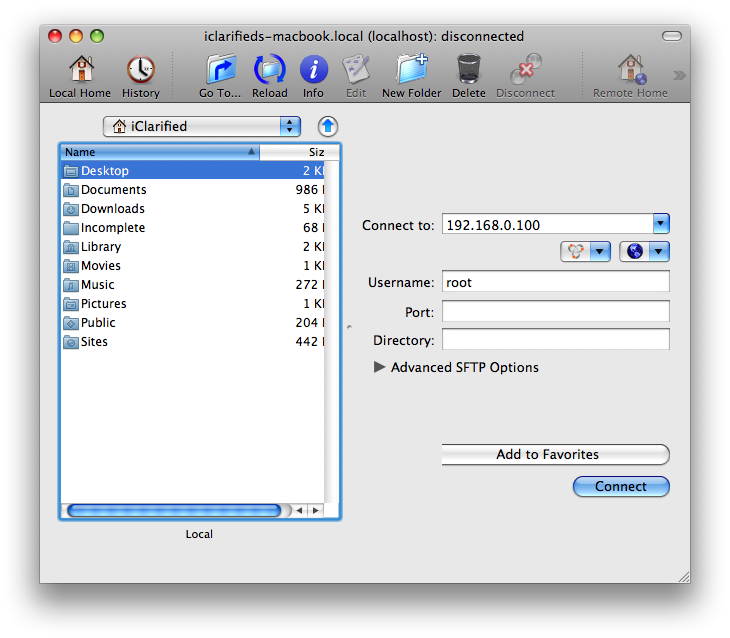The height and width of the screenshot is (638, 730).
Task: Open the iClarified path dropdown
Action: coord(201,126)
